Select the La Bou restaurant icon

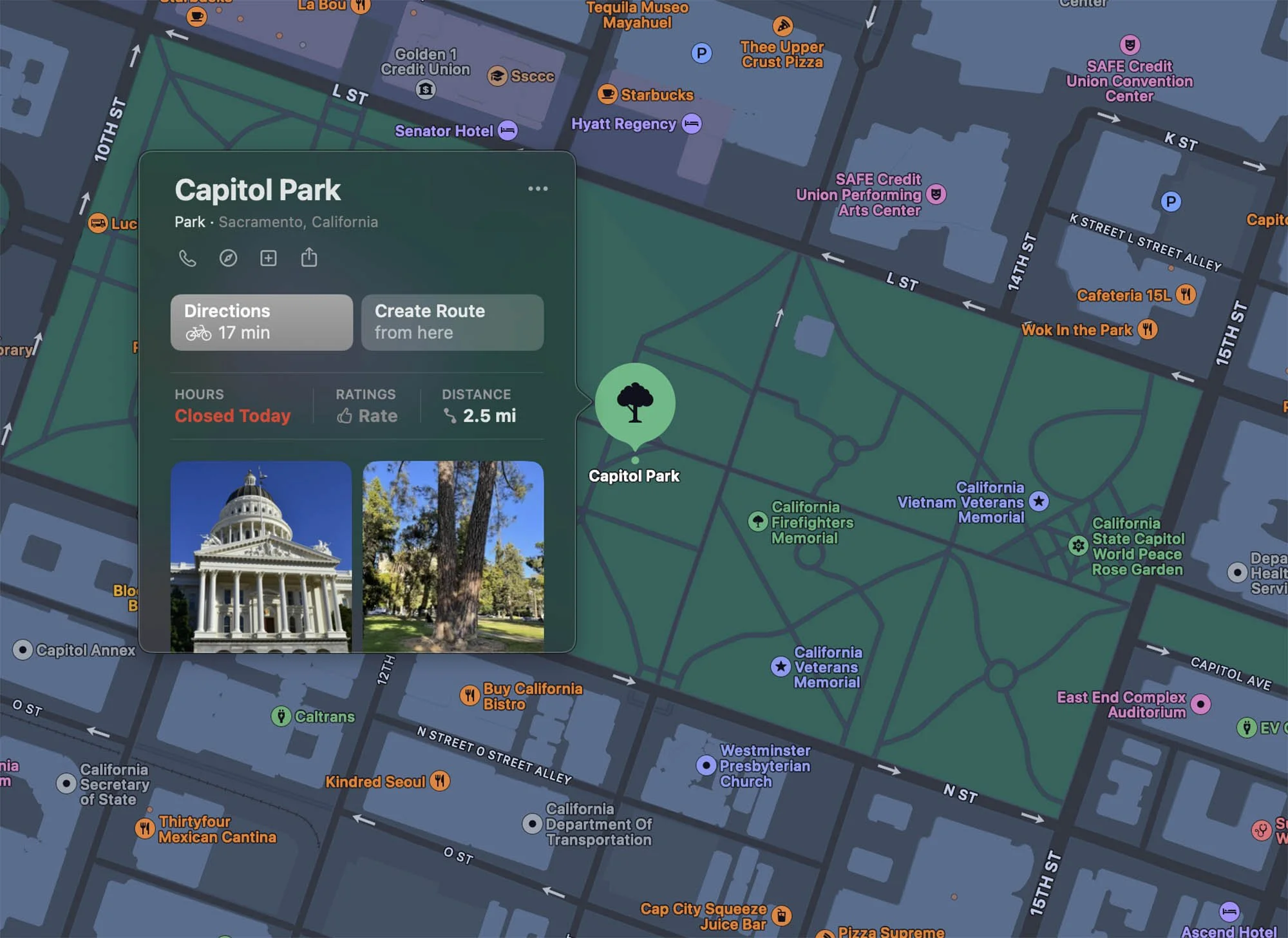click(361, 6)
